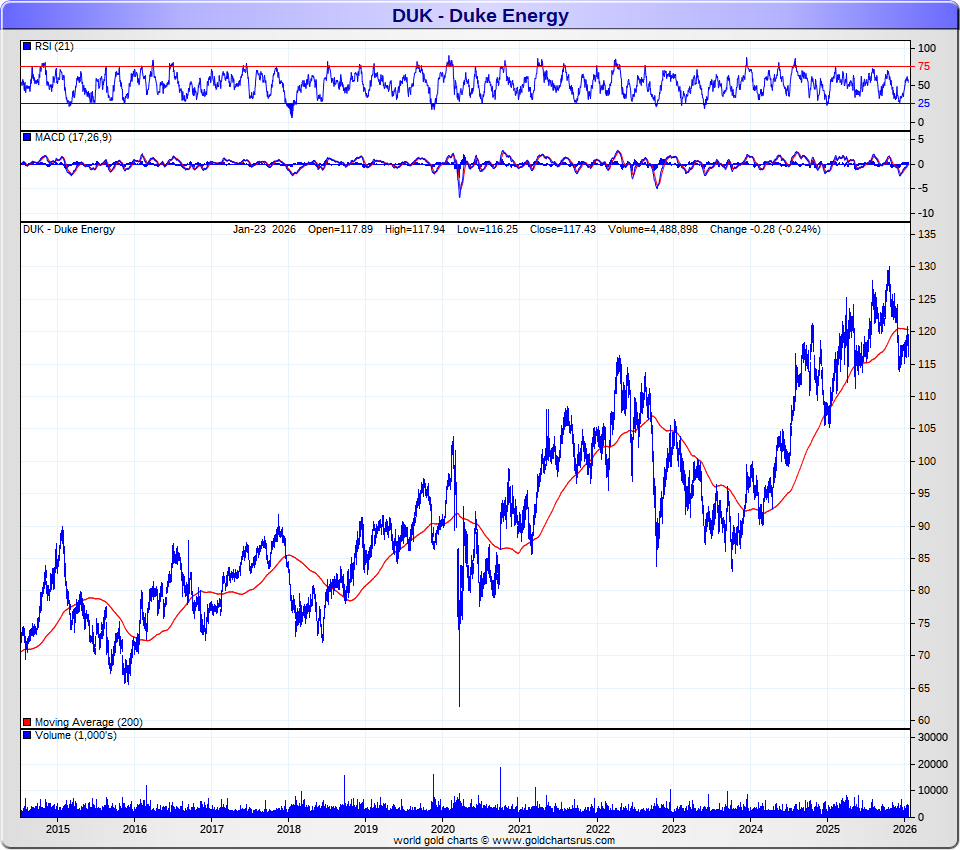This screenshot has width=960, height=850.
Task: Select the 'MACD (17,26,9)' label
Action: 73,137
